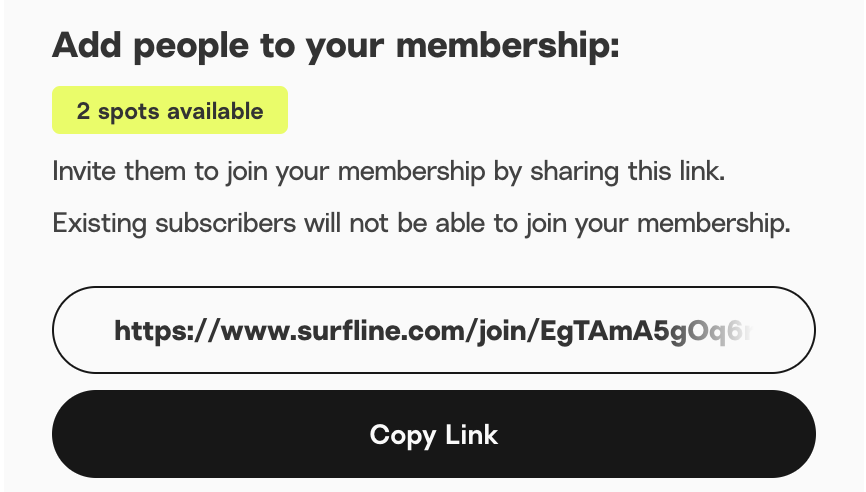Focus the surfline.com join link field
This screenshot has width=866, height=492.
coord(434,330)
